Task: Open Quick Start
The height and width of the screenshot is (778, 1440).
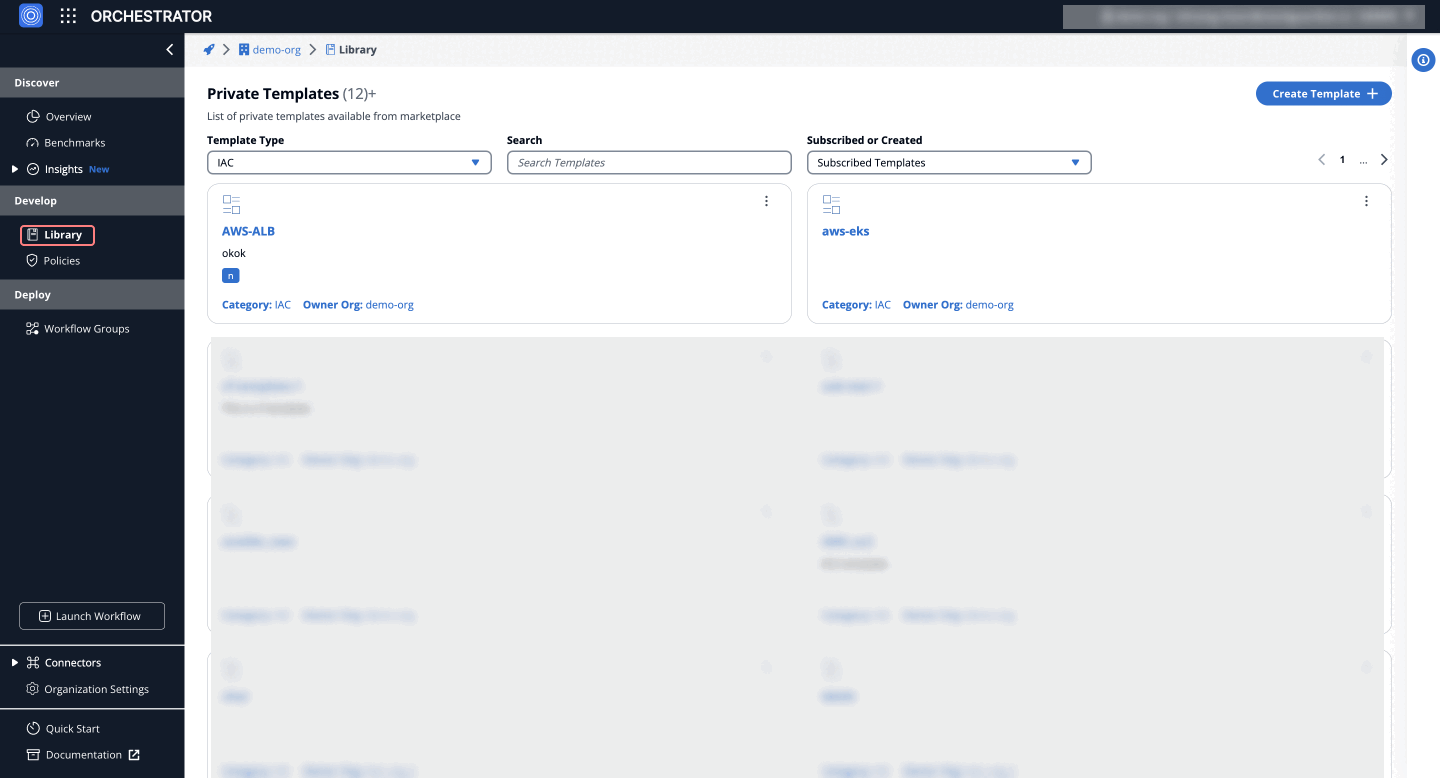Action: coord(72,729)
